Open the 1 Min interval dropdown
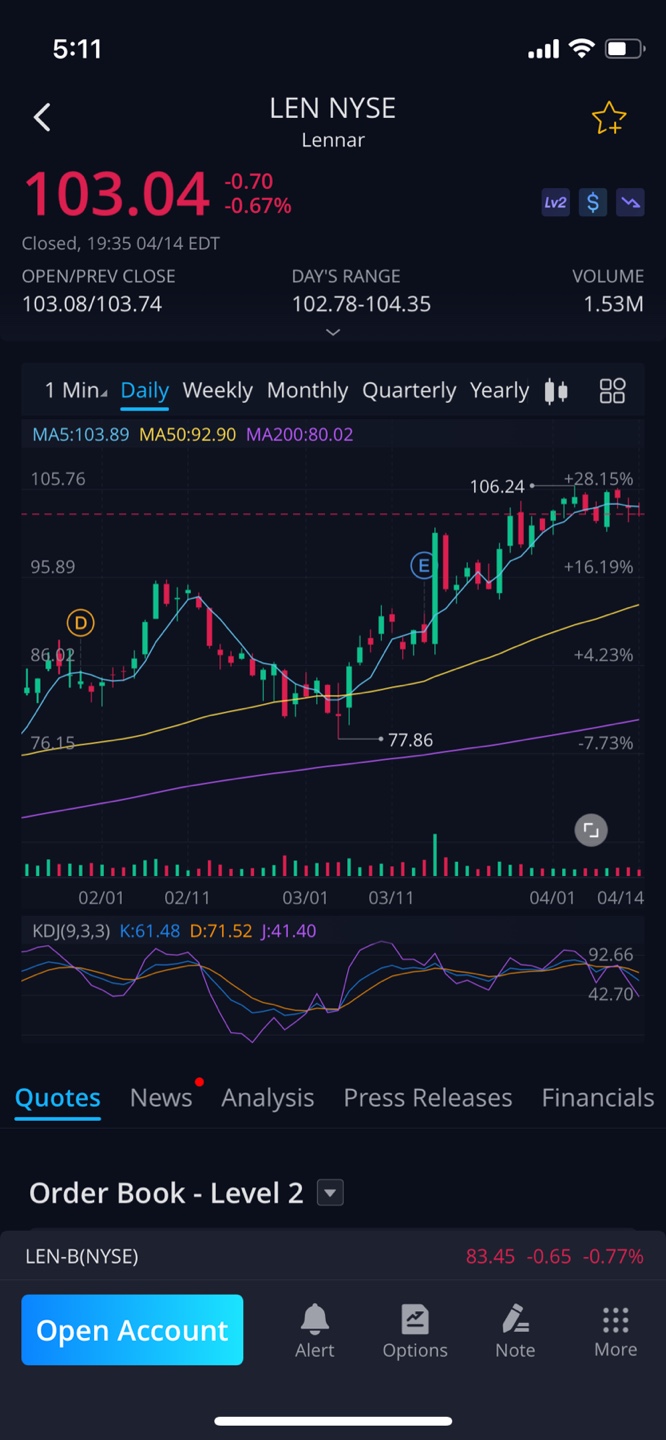 (x=75, y=391)
